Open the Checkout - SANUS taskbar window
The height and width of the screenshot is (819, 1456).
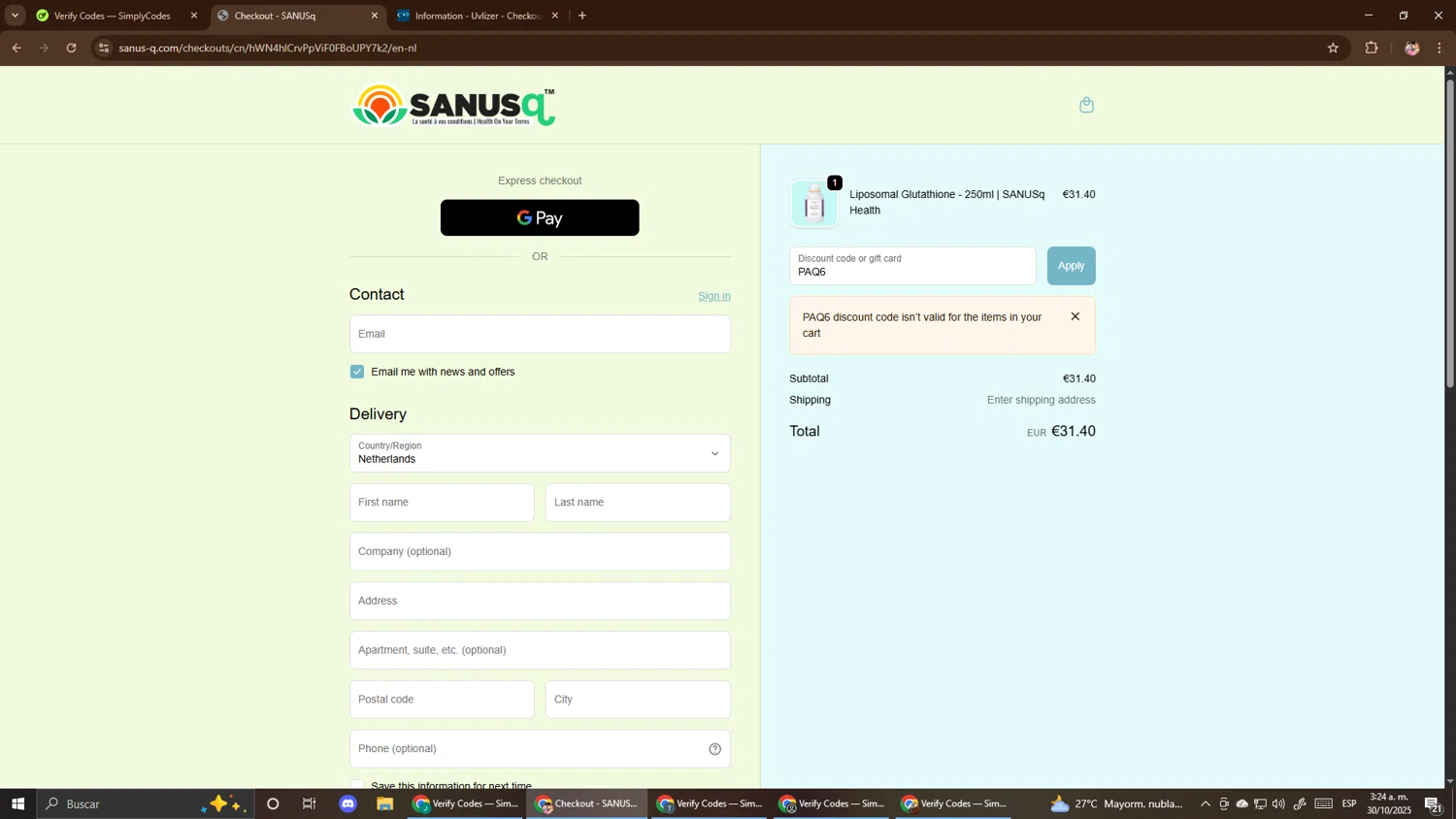click(x=588, y=803)
